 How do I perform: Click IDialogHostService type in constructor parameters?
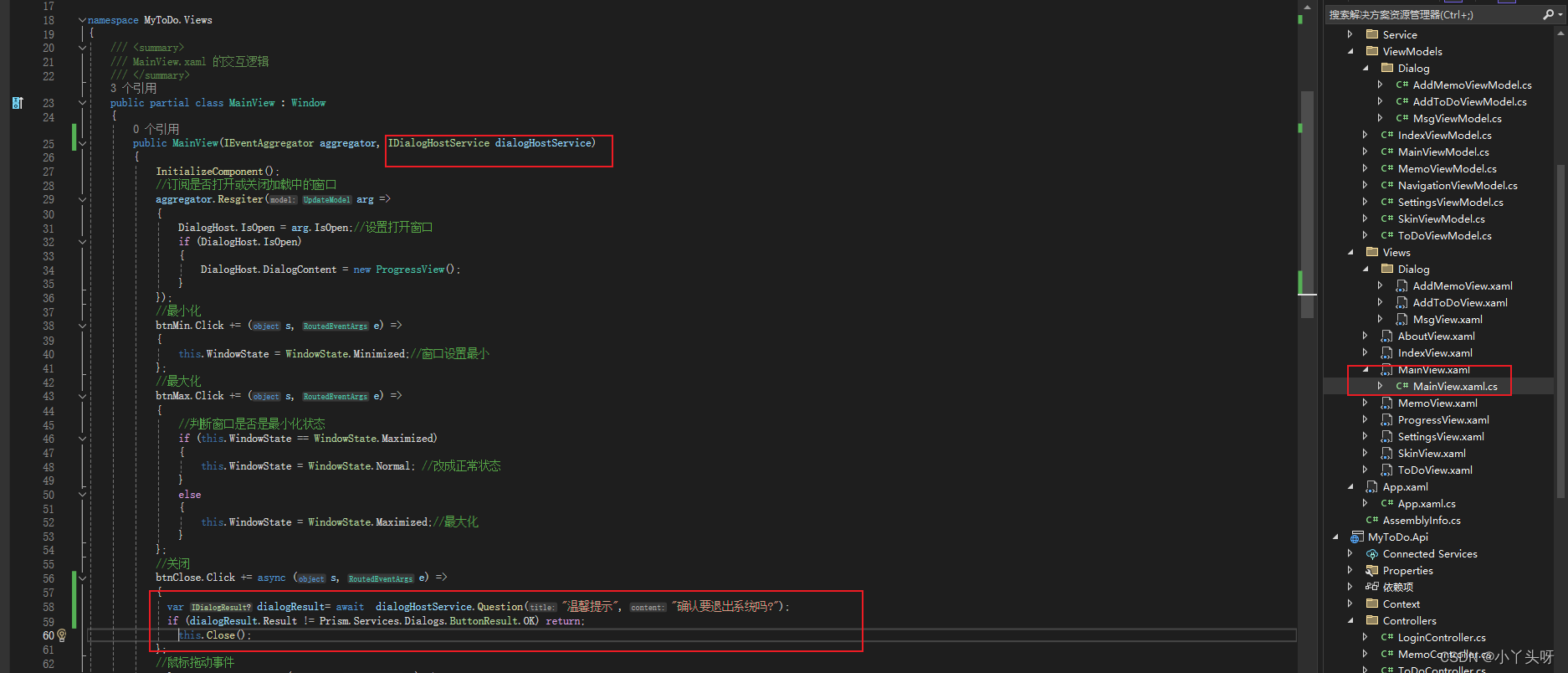pos(438,143)
